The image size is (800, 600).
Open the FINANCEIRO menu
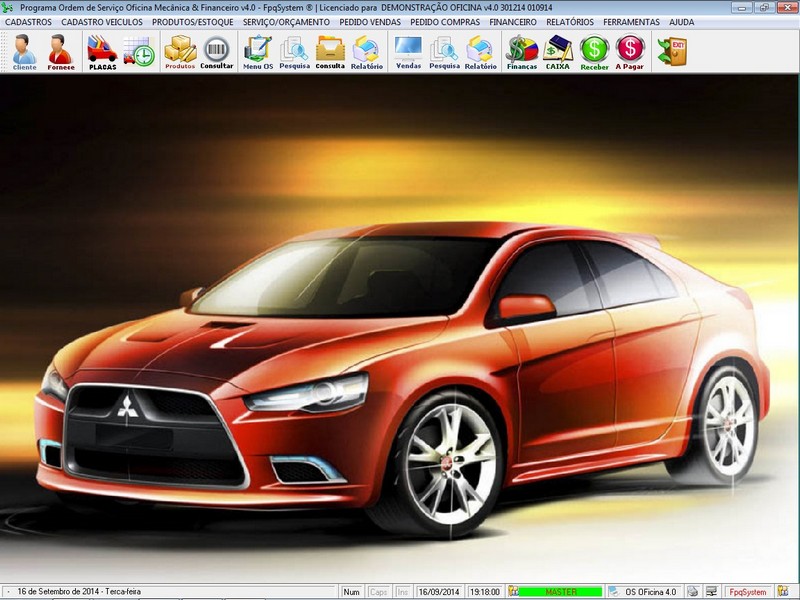(x=513, y=22)
